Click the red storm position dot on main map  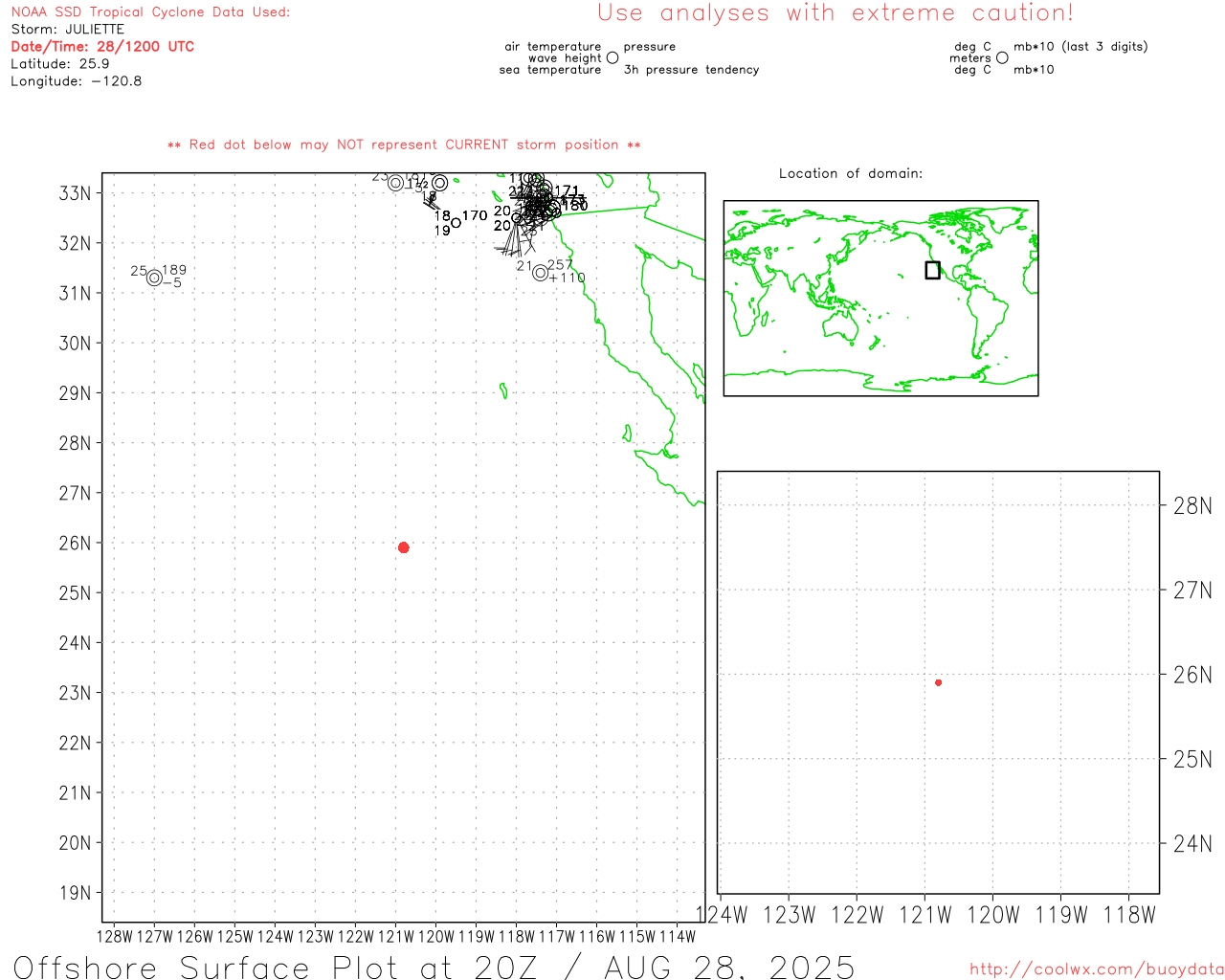point(403,547)
